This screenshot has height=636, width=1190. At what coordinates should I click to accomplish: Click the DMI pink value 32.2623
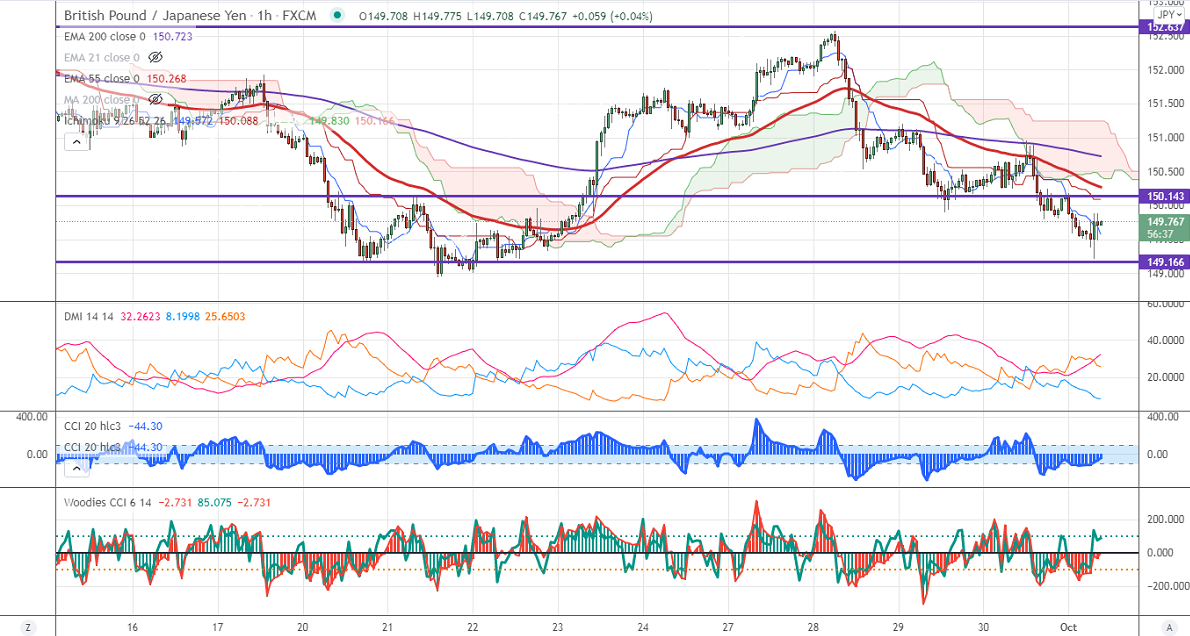(x=140, y=316)
